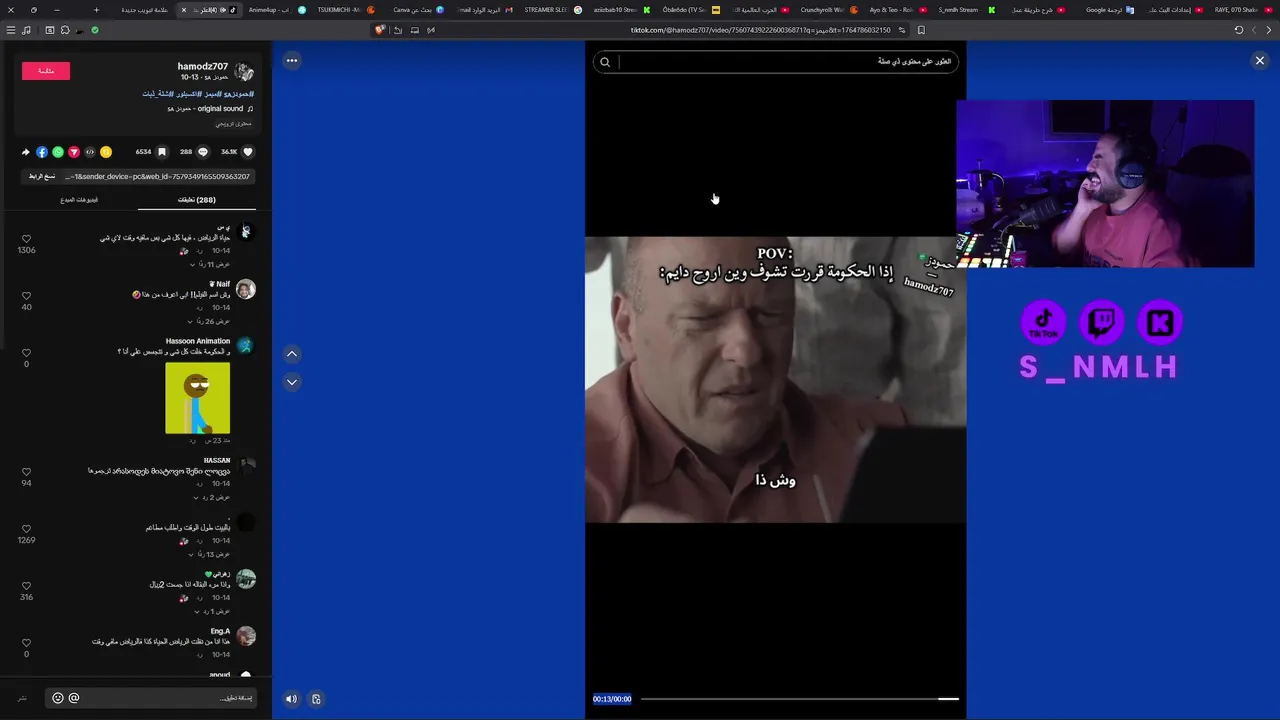Viewport: 1280px width, 720px height.
Task: Open the original sound music link
Action: coord(210,108)
